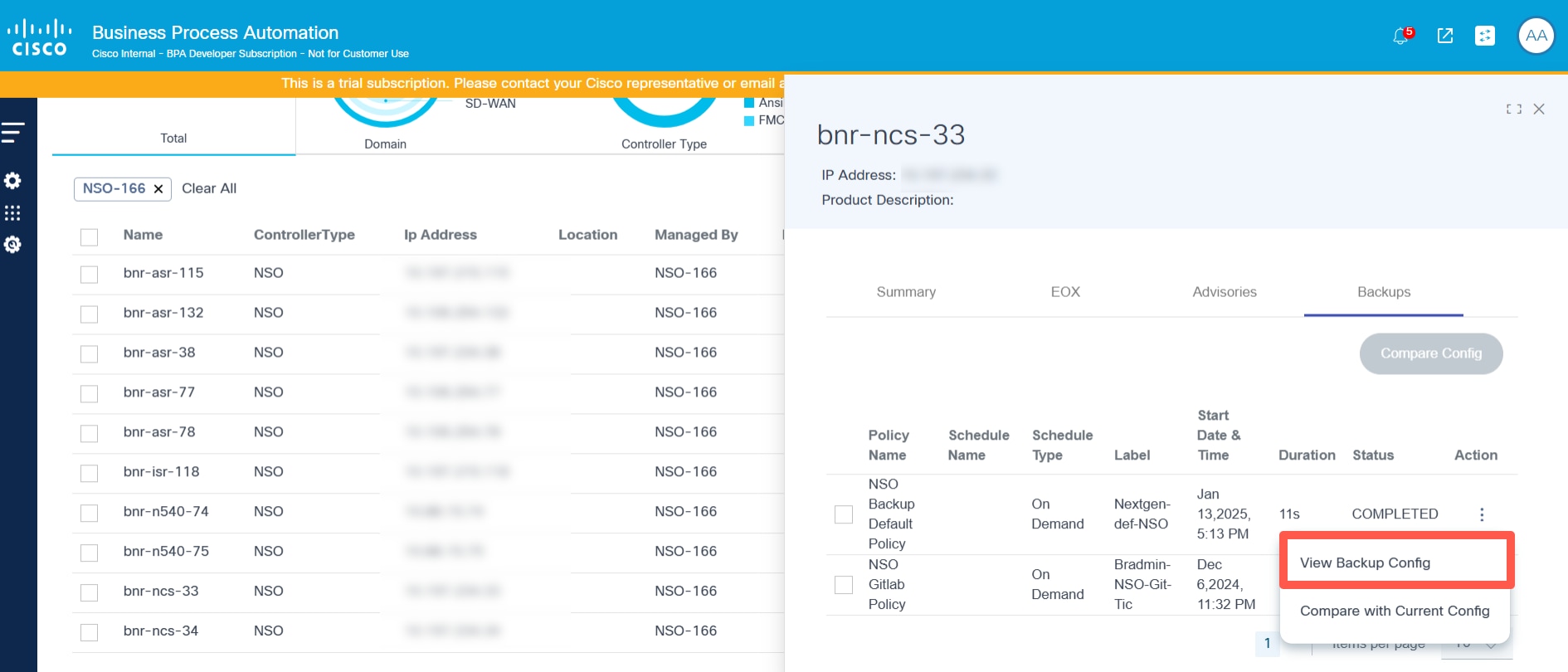The width and height of the screenshot is (1568, 672).
Task: Click the Start Date & Time header
Action: click(1218, 436)
